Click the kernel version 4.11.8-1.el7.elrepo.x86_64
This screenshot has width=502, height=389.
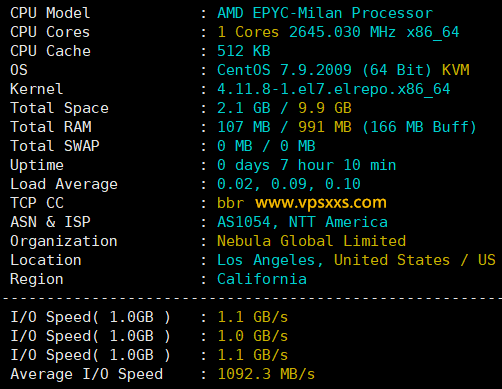tap(333, 89)
